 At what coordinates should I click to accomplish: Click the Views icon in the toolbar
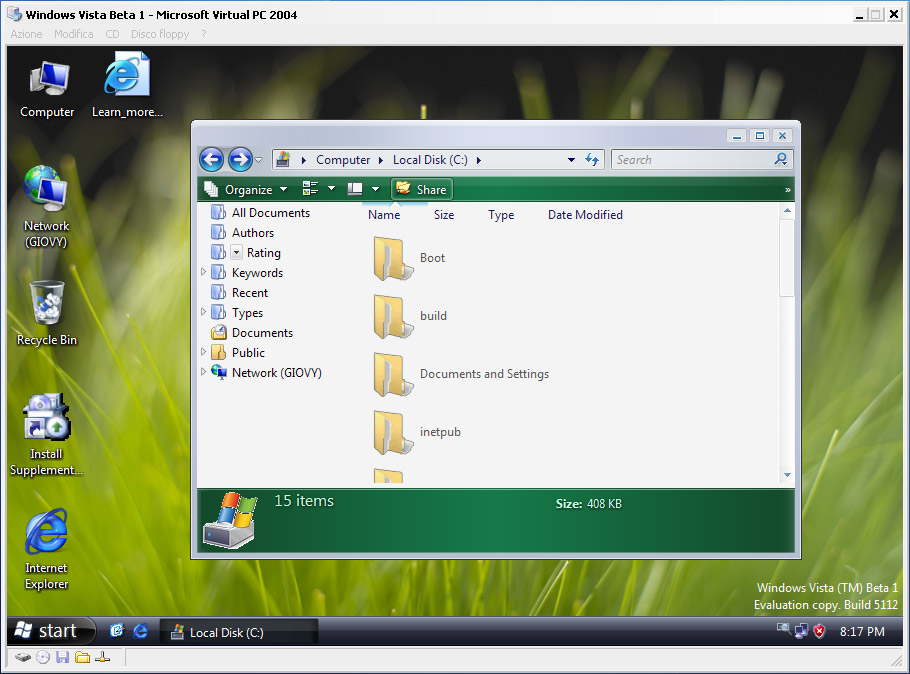[310, 189]
